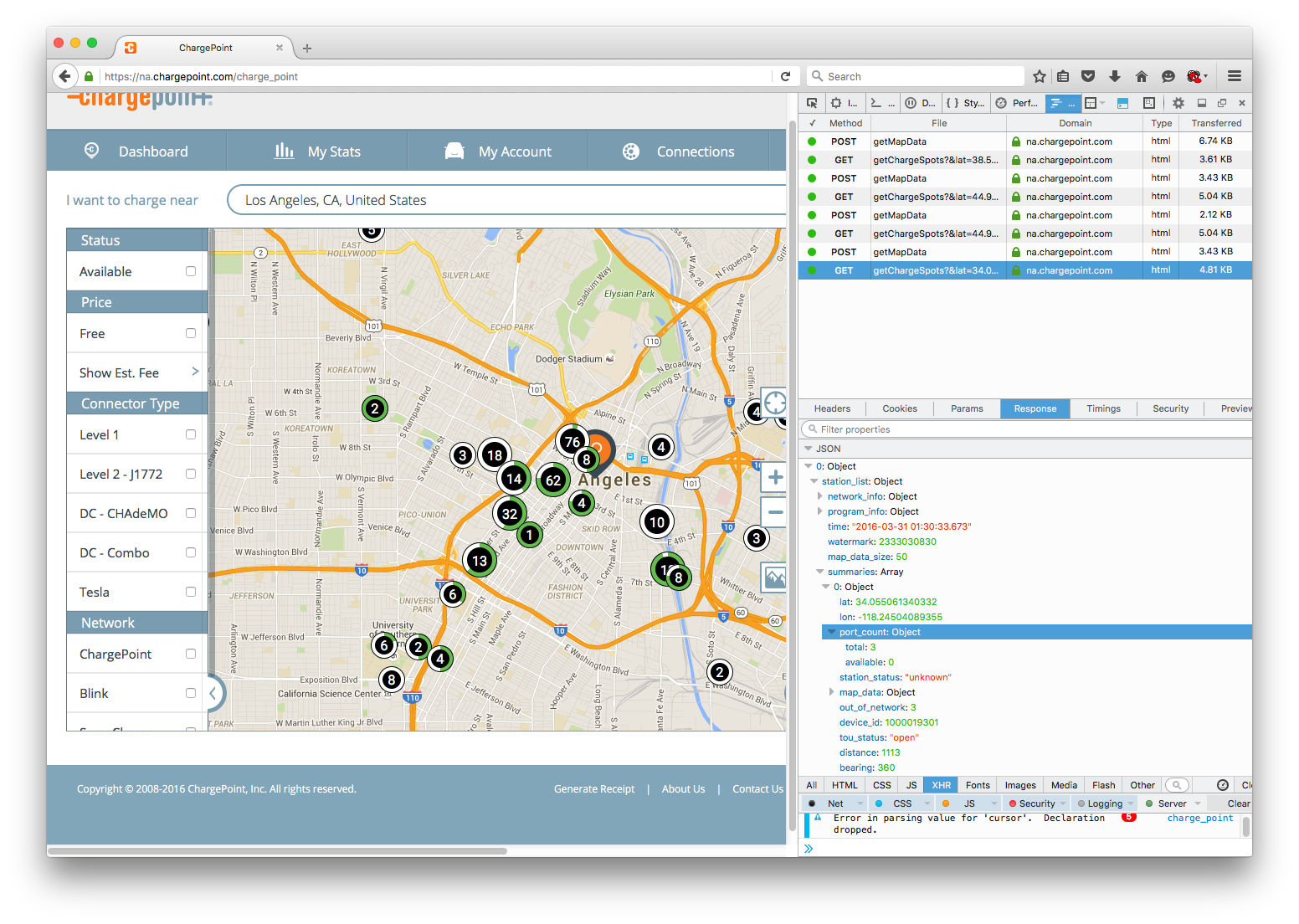Open the Generate Receipt link
The height and width of the screenshot is (924, 1299).
click(594, 788)
